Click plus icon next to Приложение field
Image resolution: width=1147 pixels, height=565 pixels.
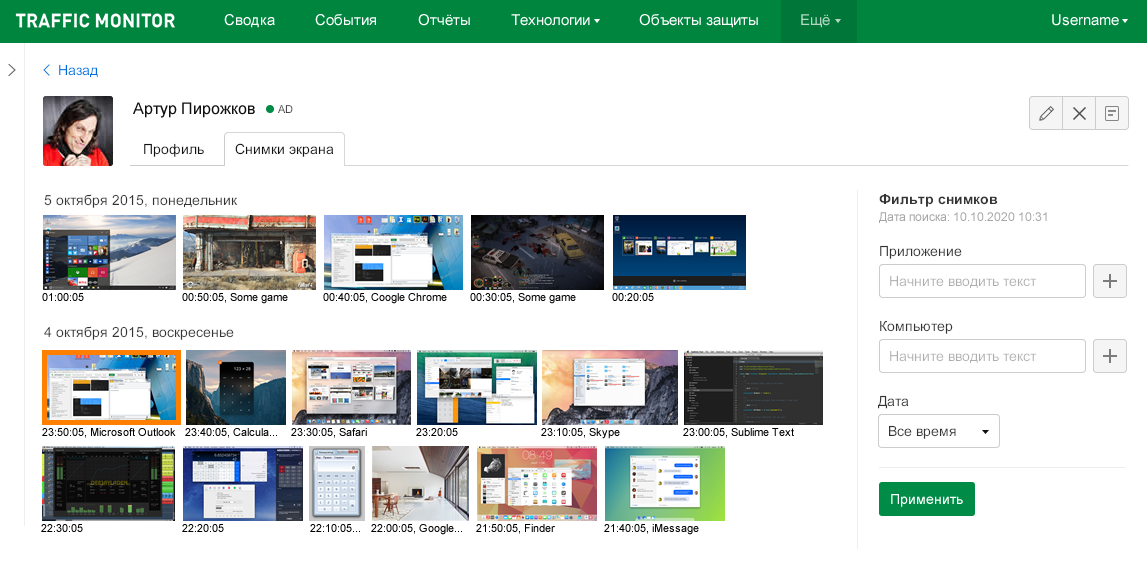[1109, 281]
